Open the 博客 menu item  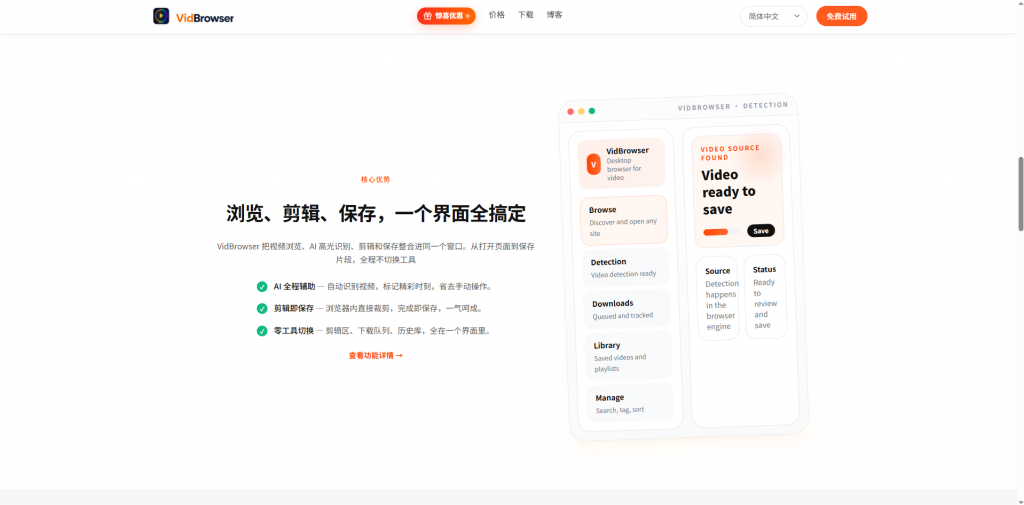tap(554, 15)
